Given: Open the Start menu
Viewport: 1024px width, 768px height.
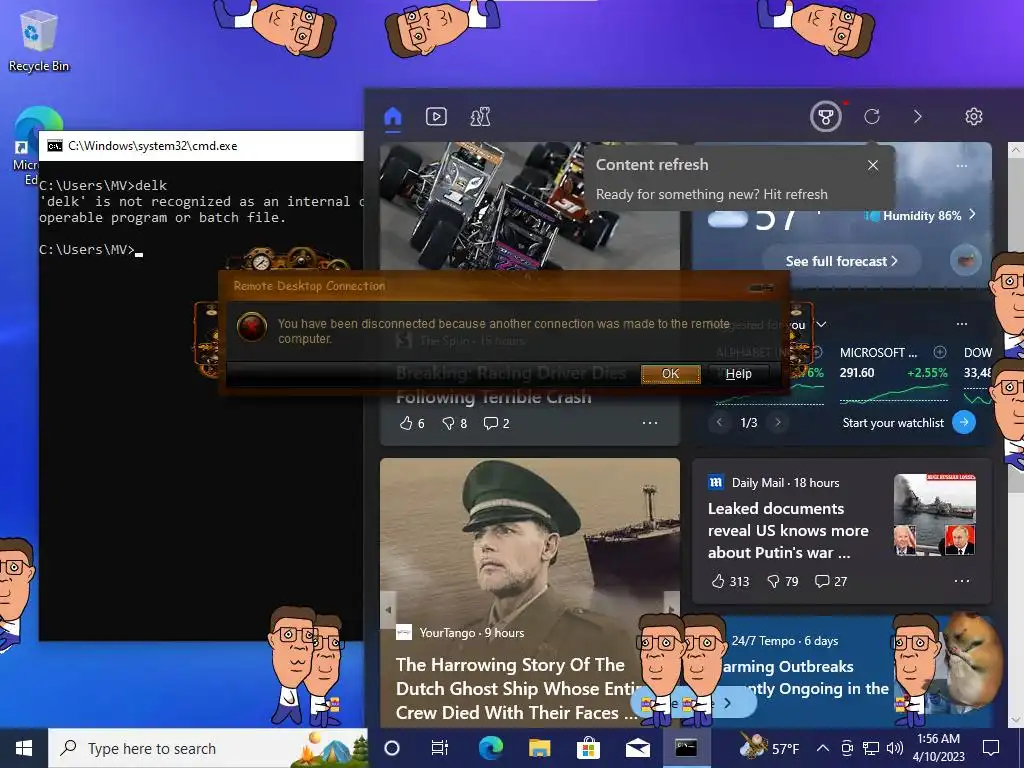Looking at the screenshot, I should point(24,748).
